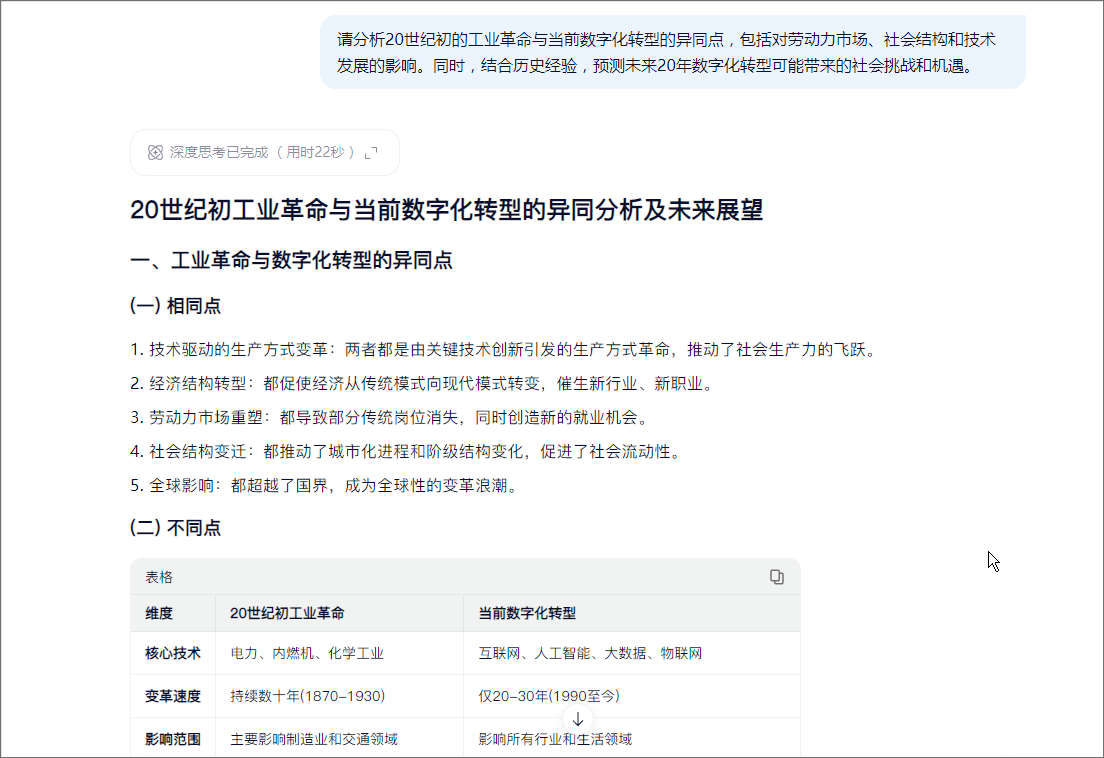The width and height of the screenshot is (1104, 758).
Task: Copy the table with the copy icon
Action: pos(777,577)
